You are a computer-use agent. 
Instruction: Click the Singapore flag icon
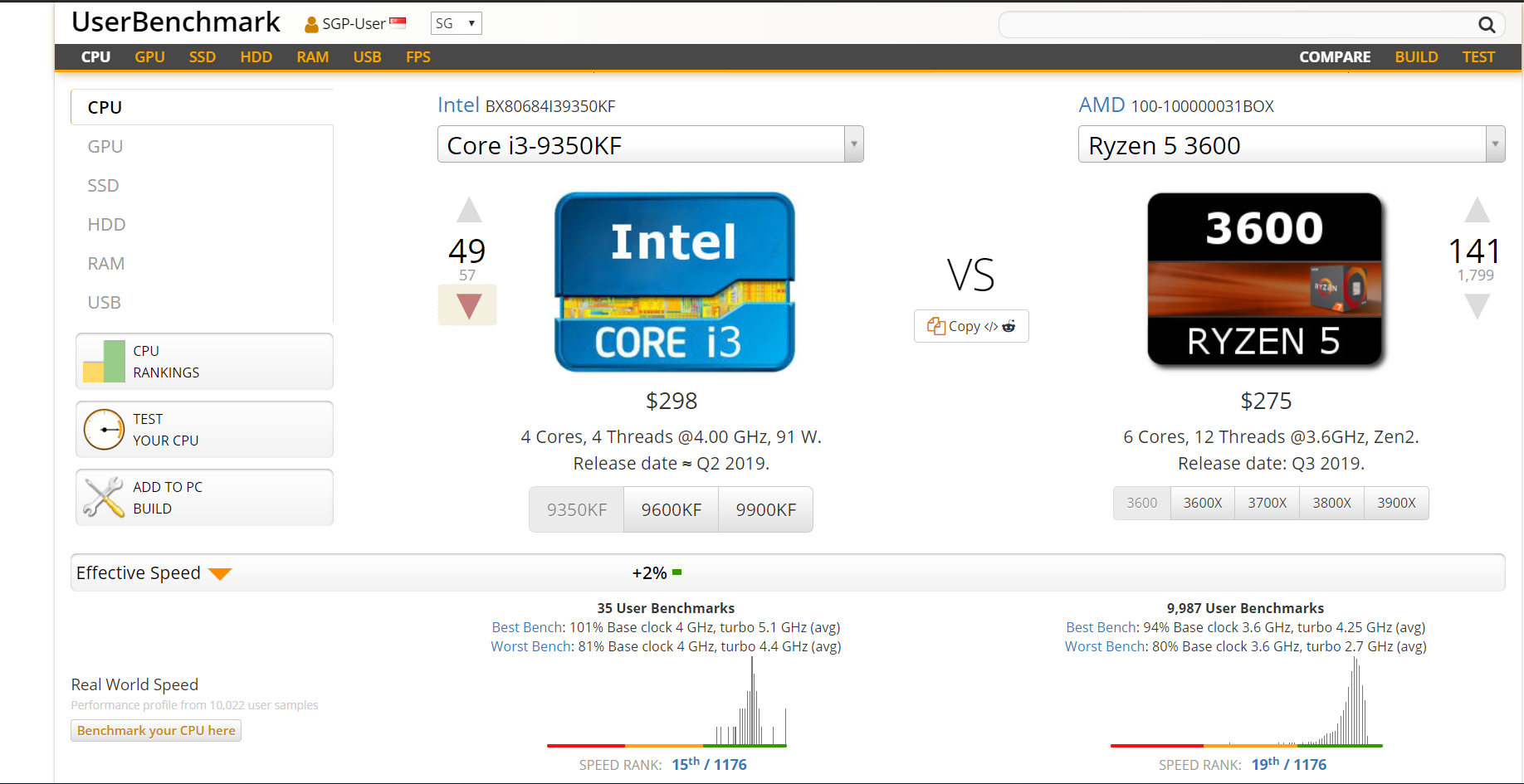click(398, 23)
